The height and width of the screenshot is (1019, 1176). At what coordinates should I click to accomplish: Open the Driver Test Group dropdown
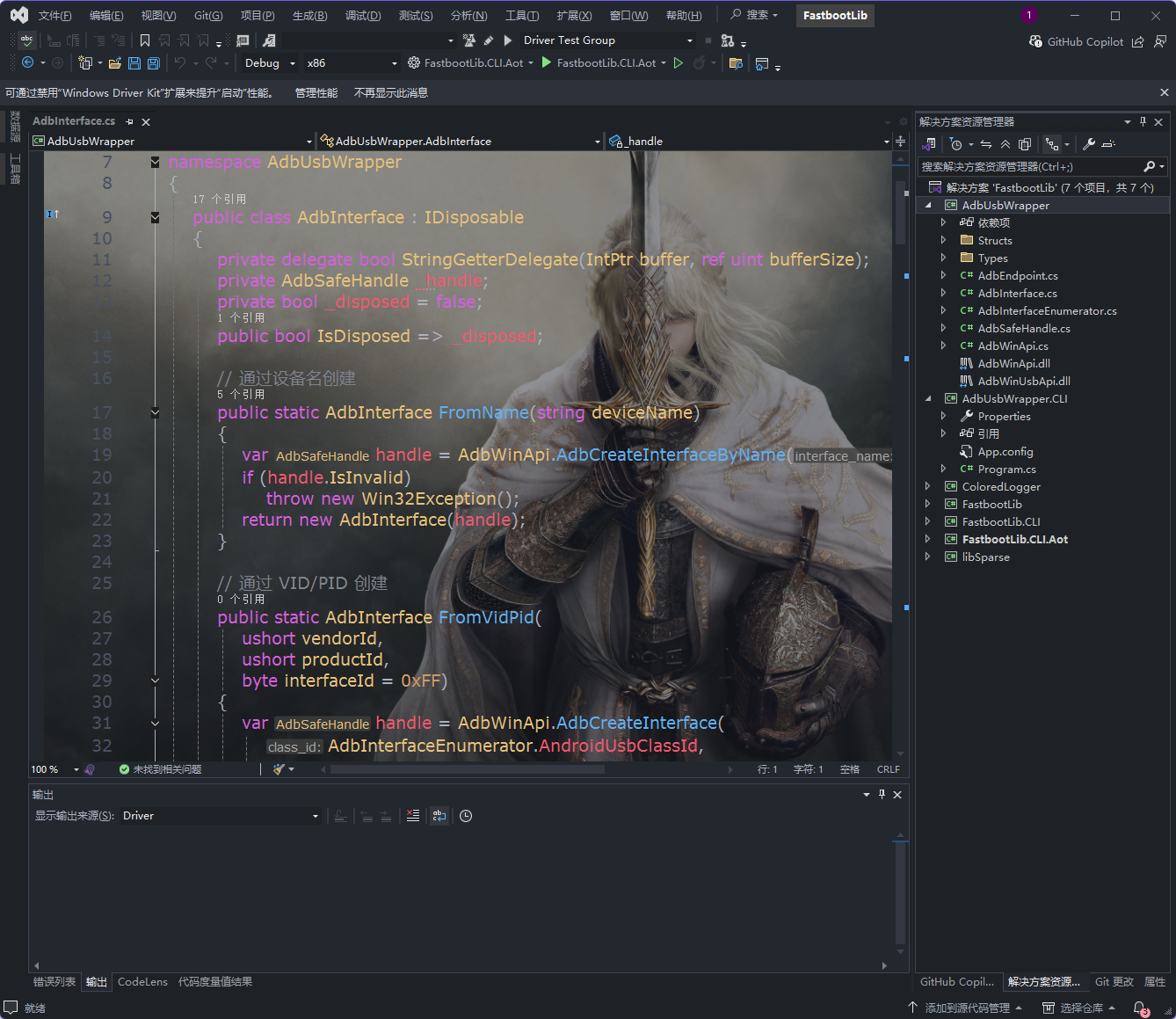691,40
